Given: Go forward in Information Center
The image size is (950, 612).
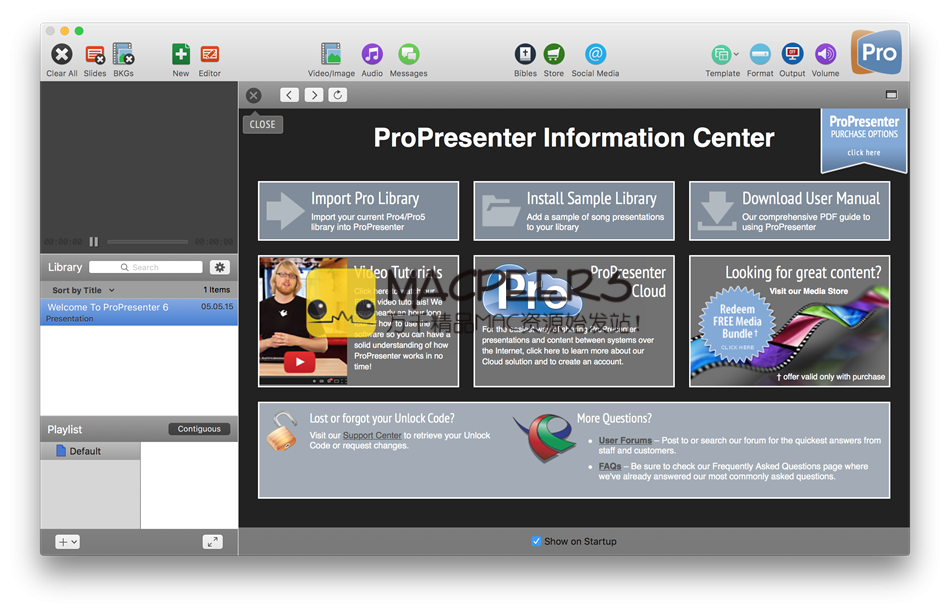Looking at the screenshot, I should 314,95.
